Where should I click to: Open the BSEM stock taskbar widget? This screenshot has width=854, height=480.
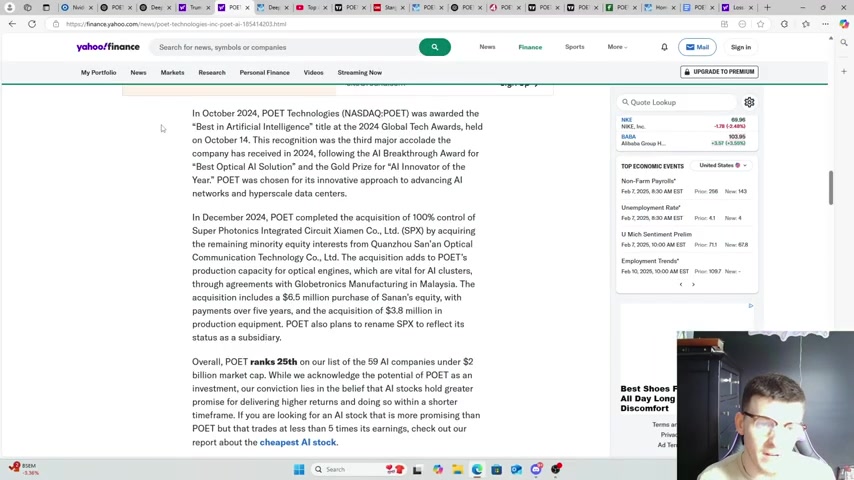click(23, 469)
